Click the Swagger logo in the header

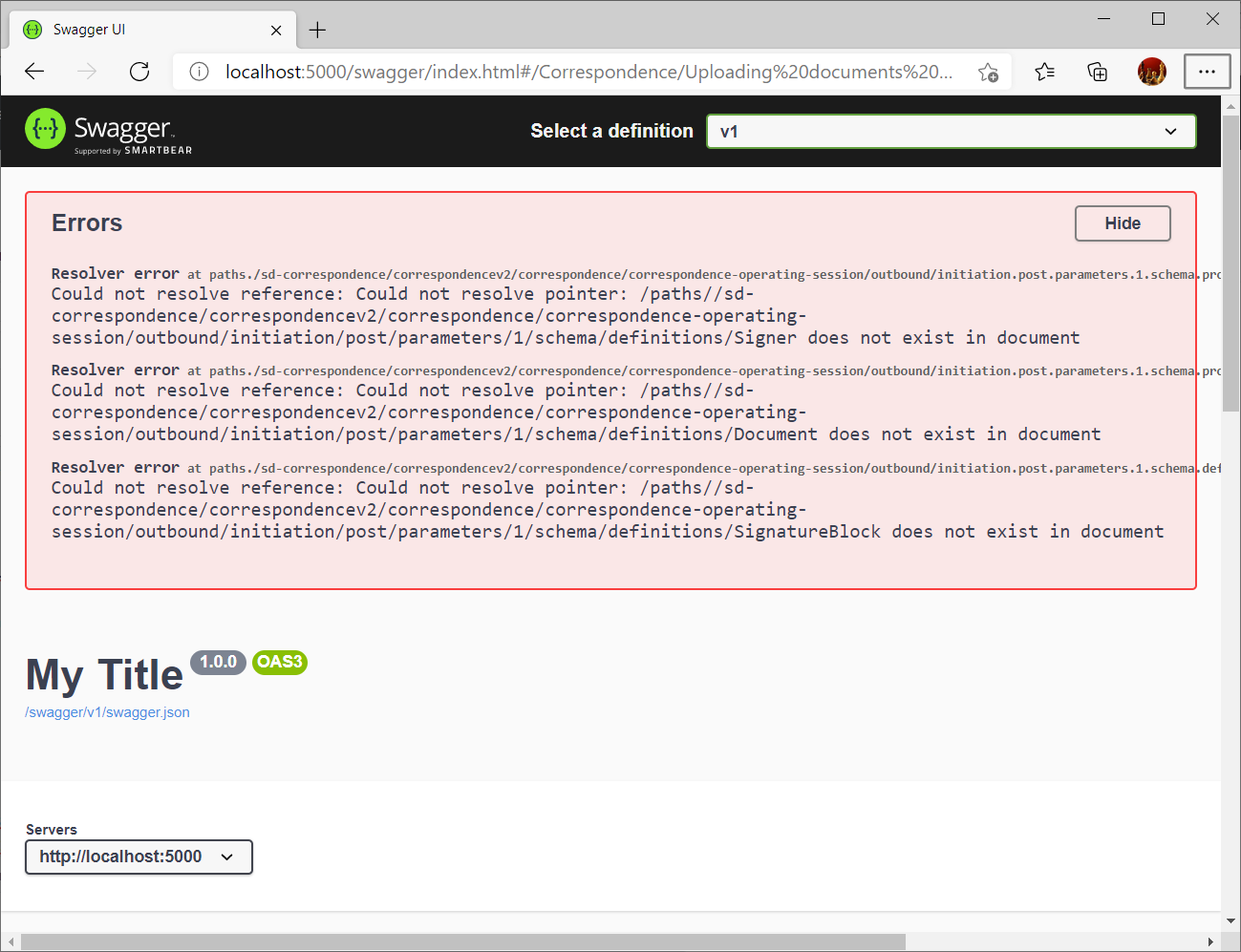coord(44,130)
